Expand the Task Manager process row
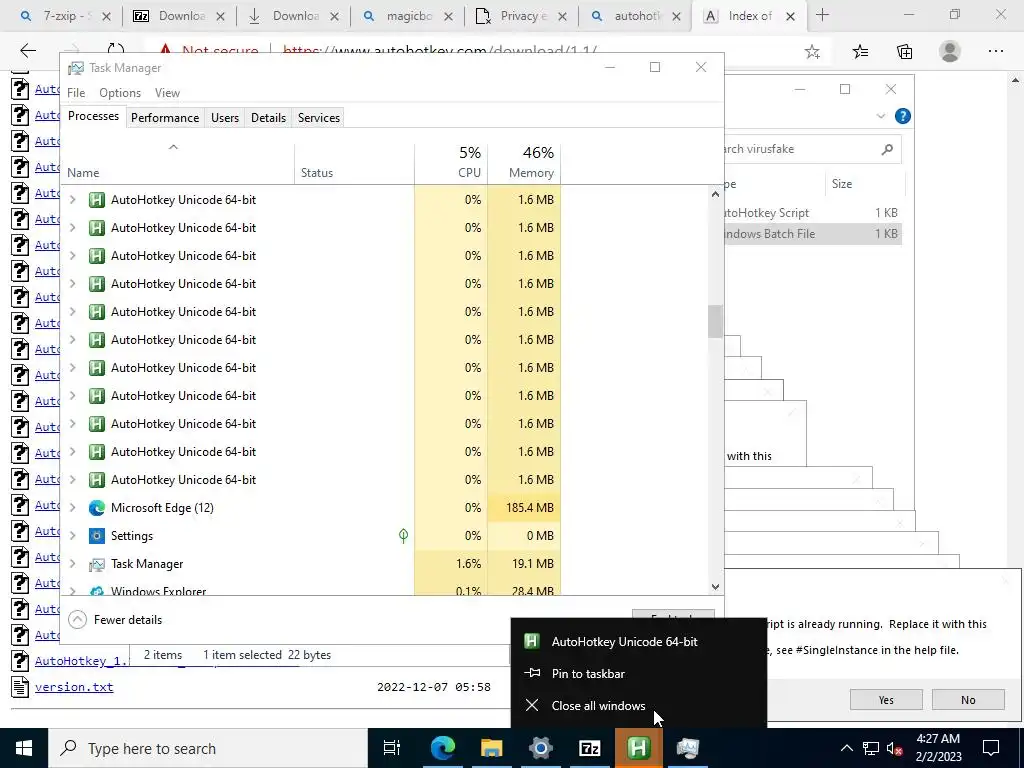Image resolution: width=1024 pixels, height=768 pixels. [x=72, y=564]
